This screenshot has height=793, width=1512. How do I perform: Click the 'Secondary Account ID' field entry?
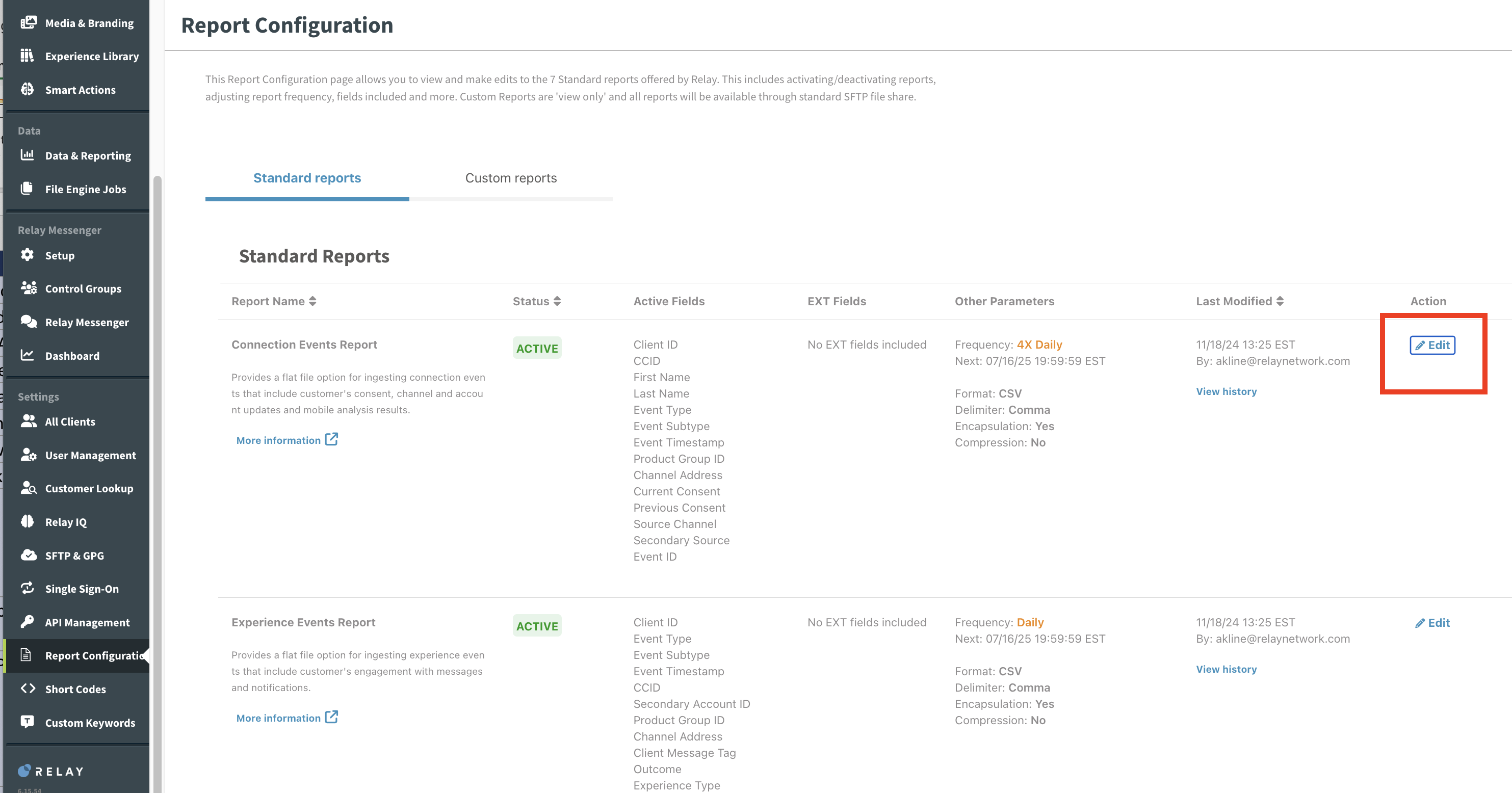pyautogui.click(x=691, y=704)
